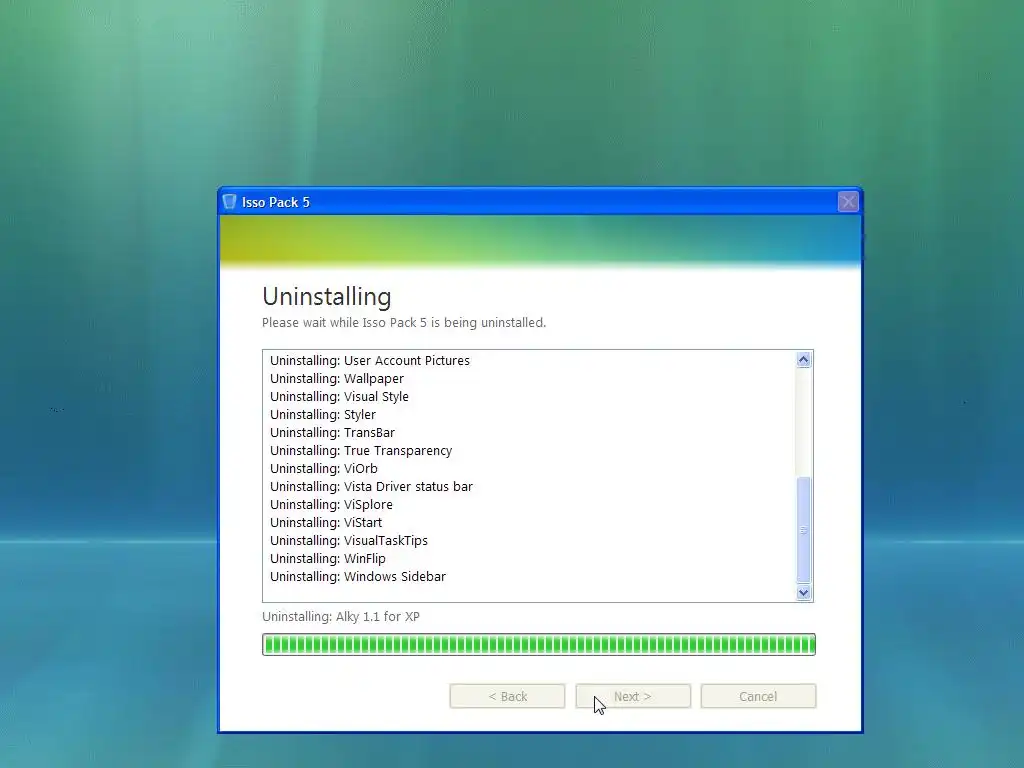Select the 'User Account Pictures' log line

coord(370,360)
